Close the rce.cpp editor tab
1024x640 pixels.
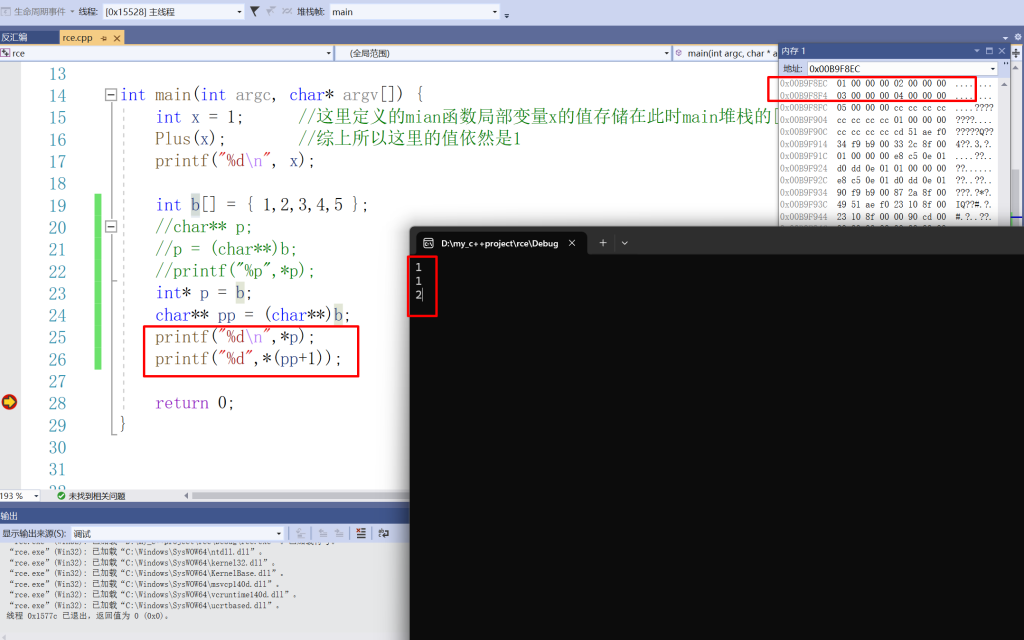click(117, 37)
